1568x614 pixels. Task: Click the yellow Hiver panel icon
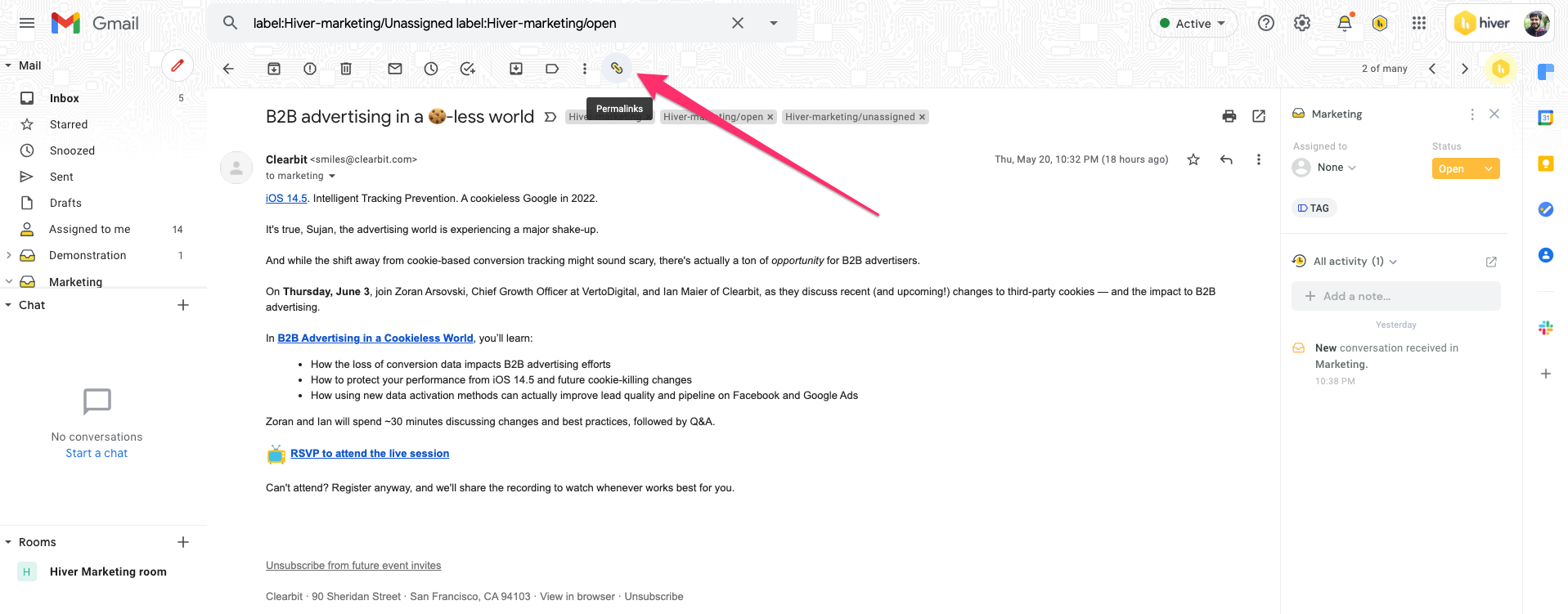coord(1501,69)
